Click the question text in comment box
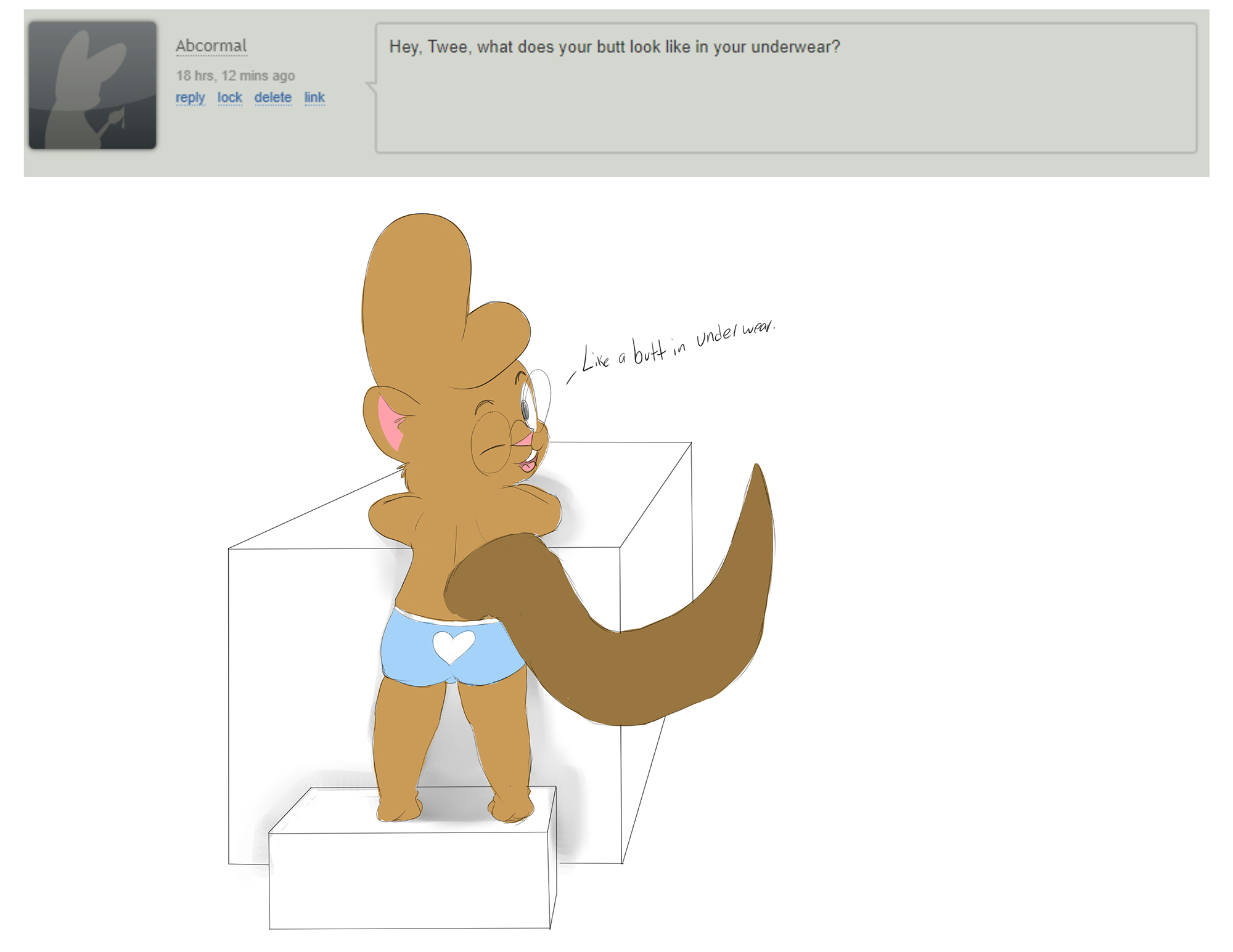This screenshot has width=1233, height=952. click(614, 47)
